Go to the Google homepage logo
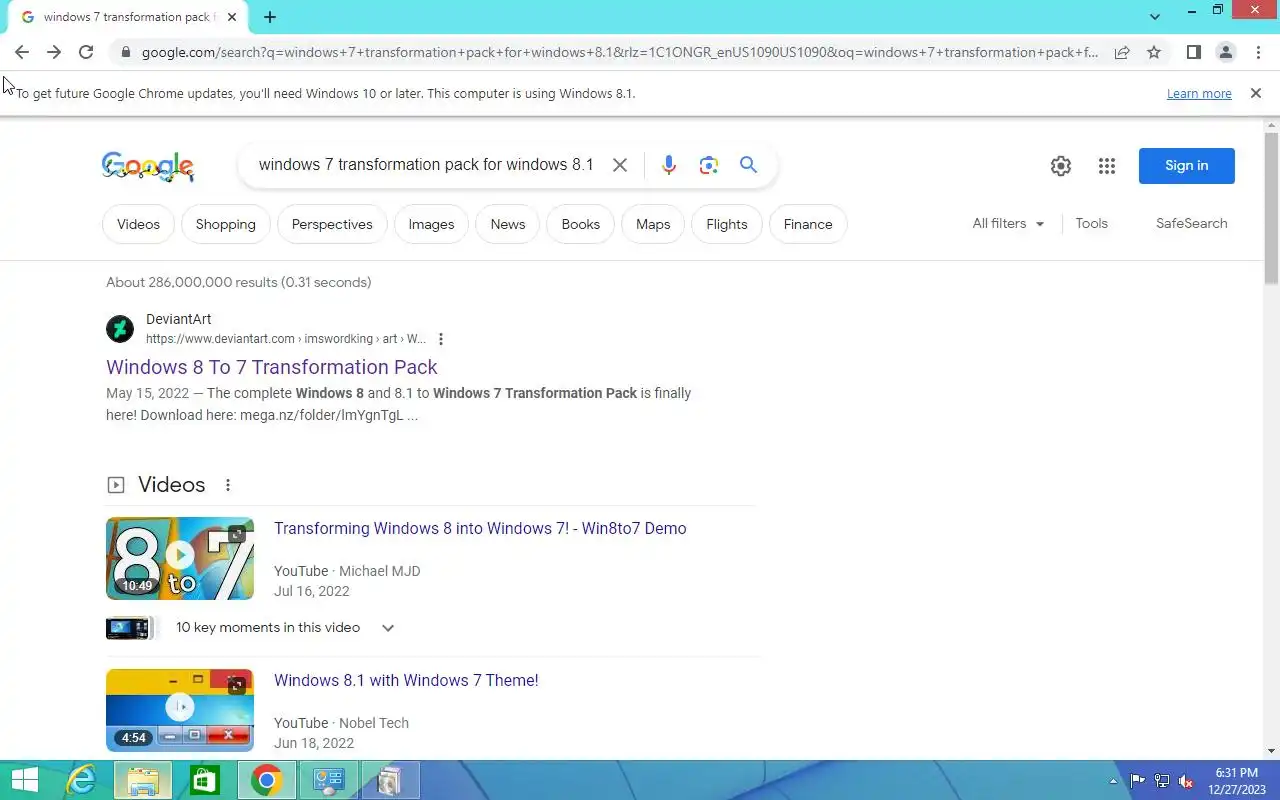 [x=148, y=166]
